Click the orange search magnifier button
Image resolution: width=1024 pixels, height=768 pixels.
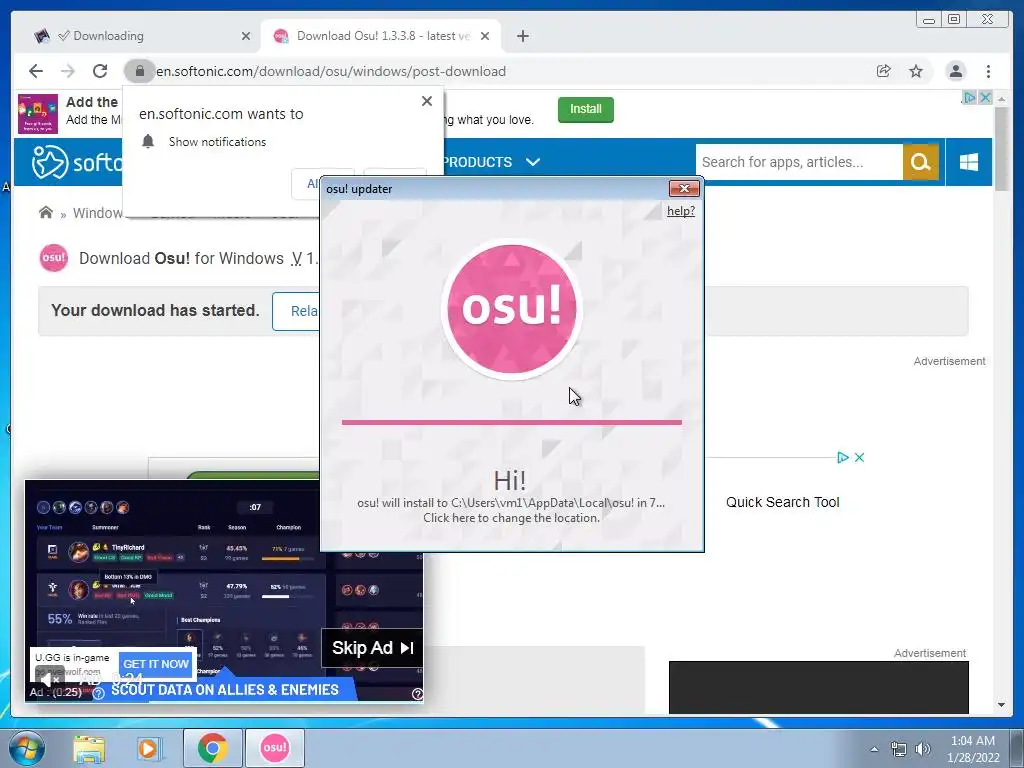click(921, 162)
